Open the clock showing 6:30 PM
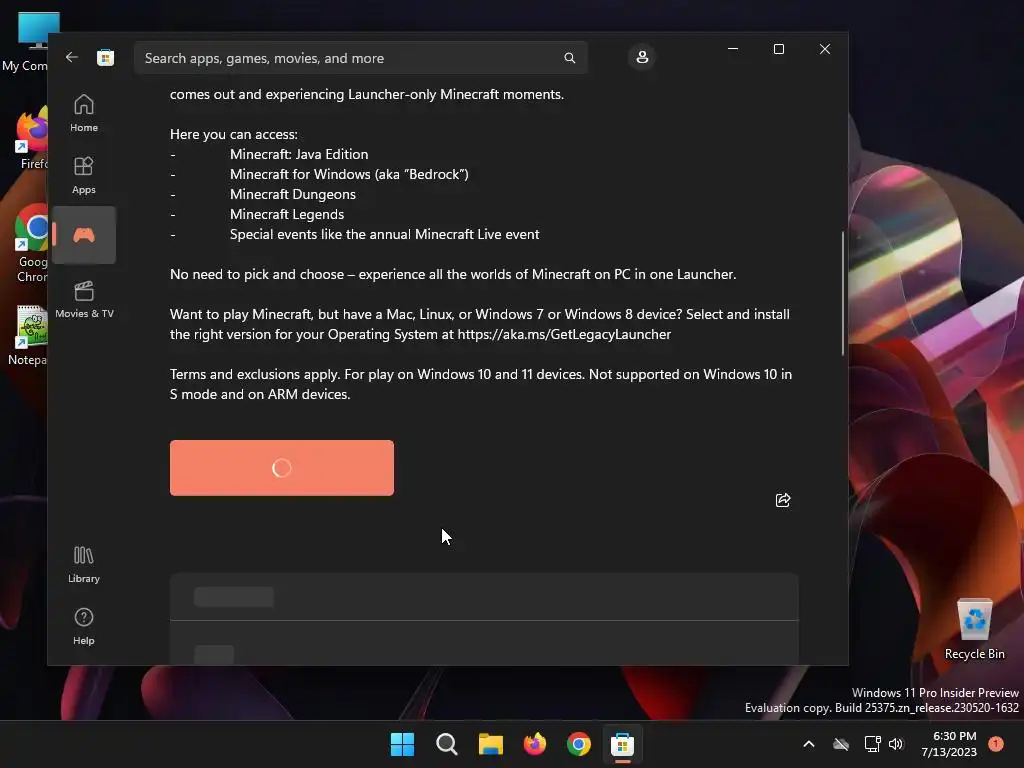Image resolution: width=1024 pixels, height=768 pixels. click(x=949, y=744)
